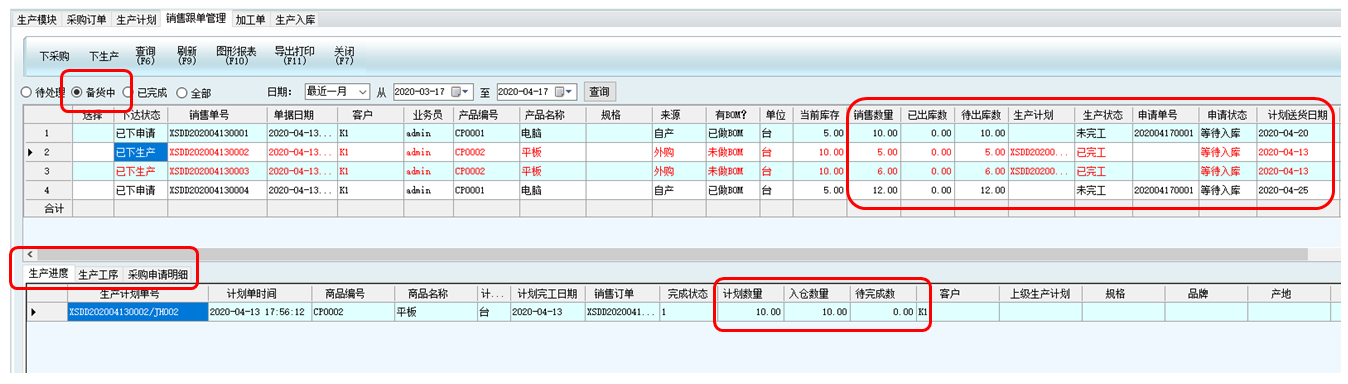This screenshot has height=384, width=1348.
Task: Click the 关闭 (F7) toolbar item
Action: click(343, 55)
